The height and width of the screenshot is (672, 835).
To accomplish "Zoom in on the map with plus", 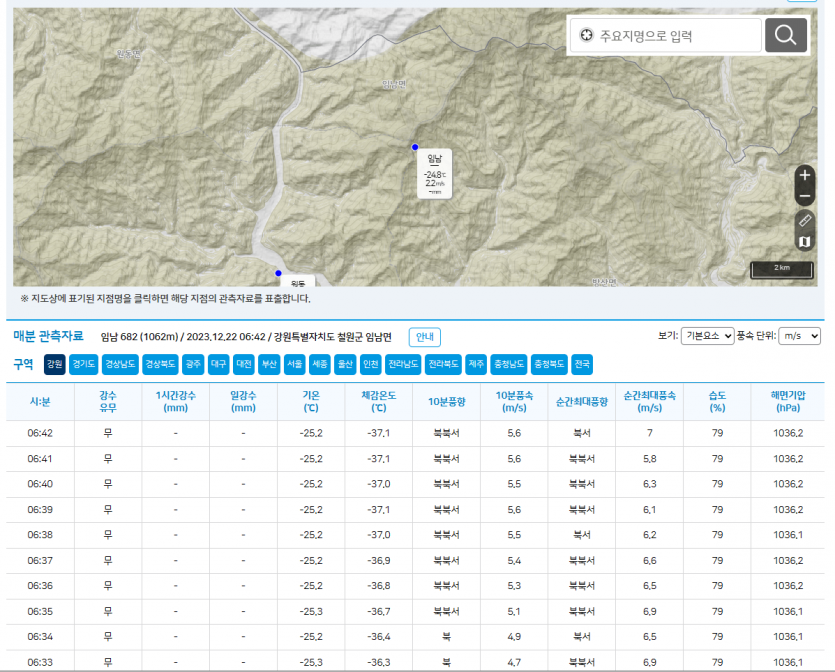I will pyautogui.click(x=805, y=174).
